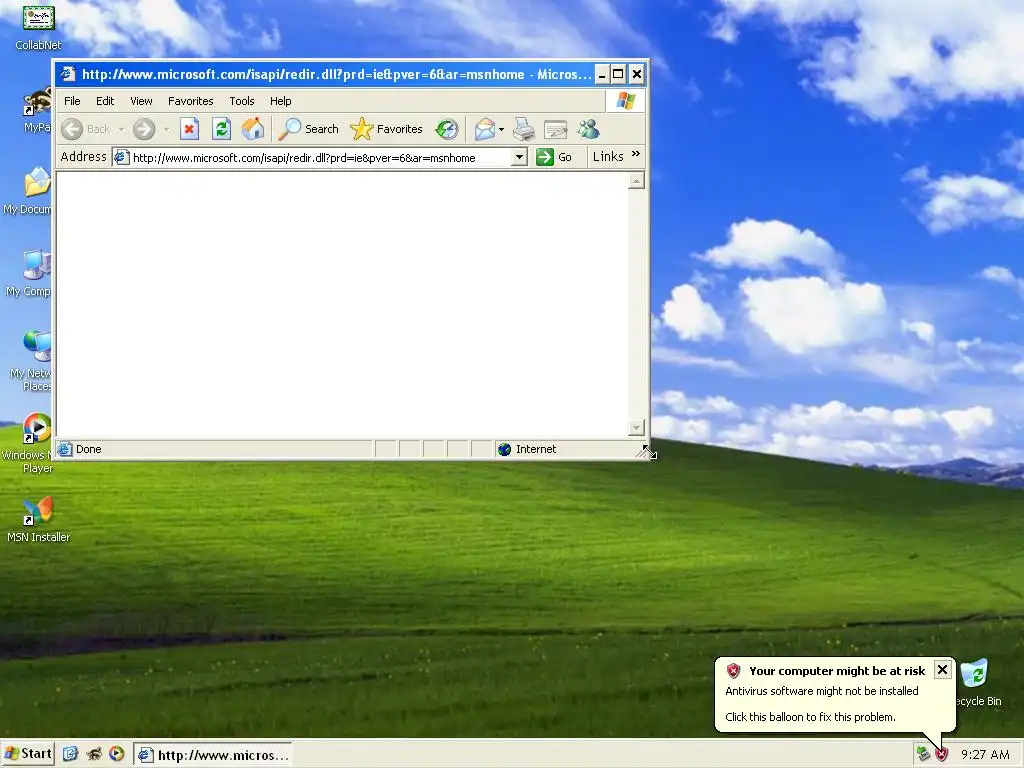Open the Edit menu
1024x768 pixels.
point(105,101)
